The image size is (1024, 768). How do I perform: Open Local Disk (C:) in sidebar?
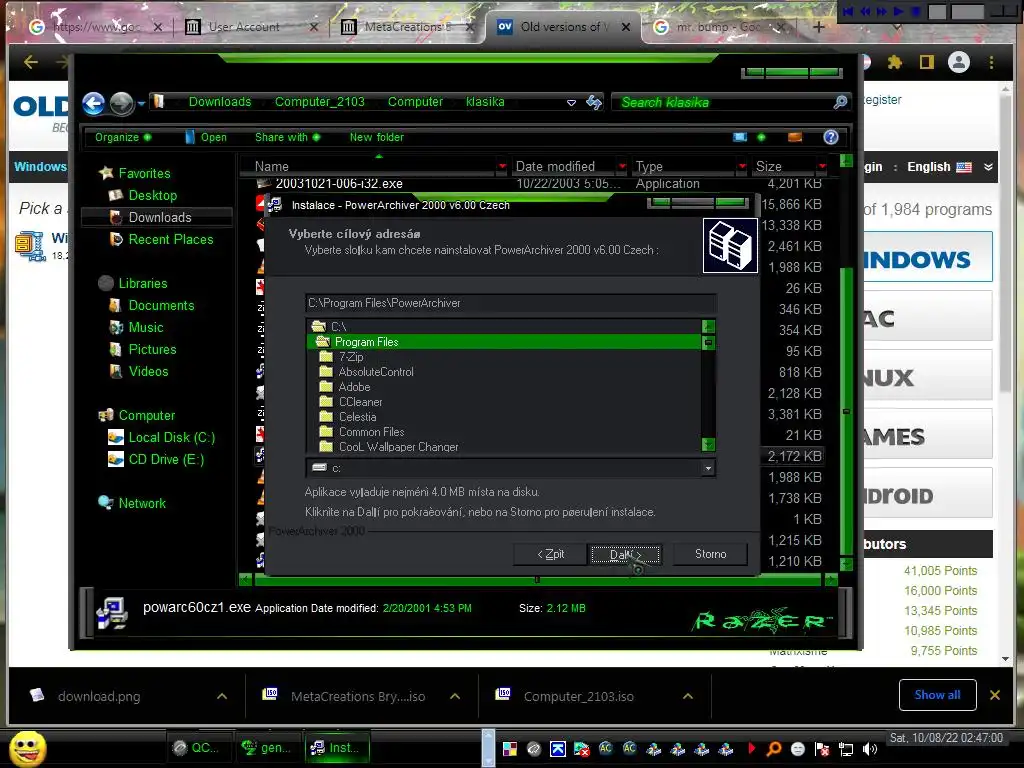171,438
